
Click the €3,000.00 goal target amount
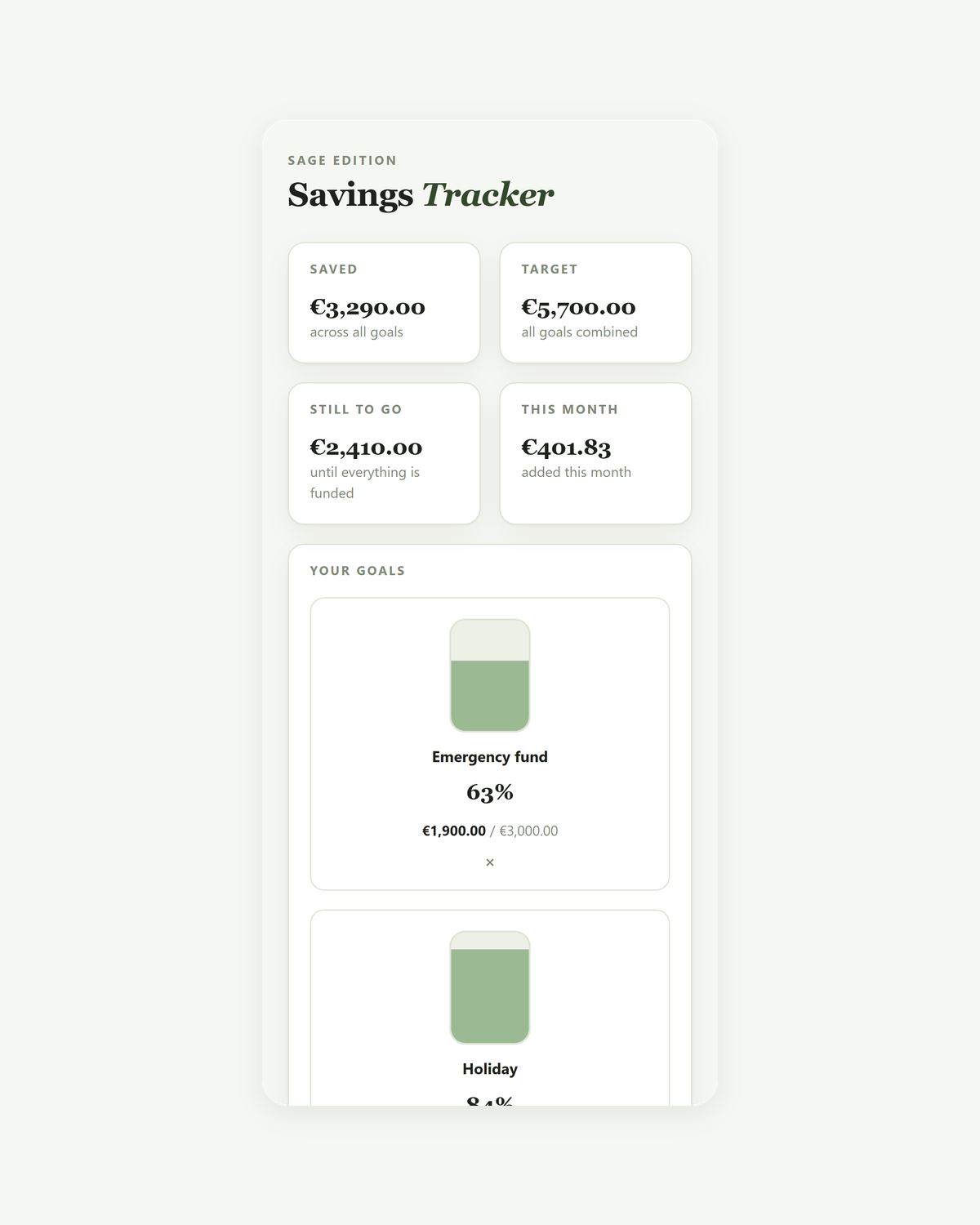point(528,831)
